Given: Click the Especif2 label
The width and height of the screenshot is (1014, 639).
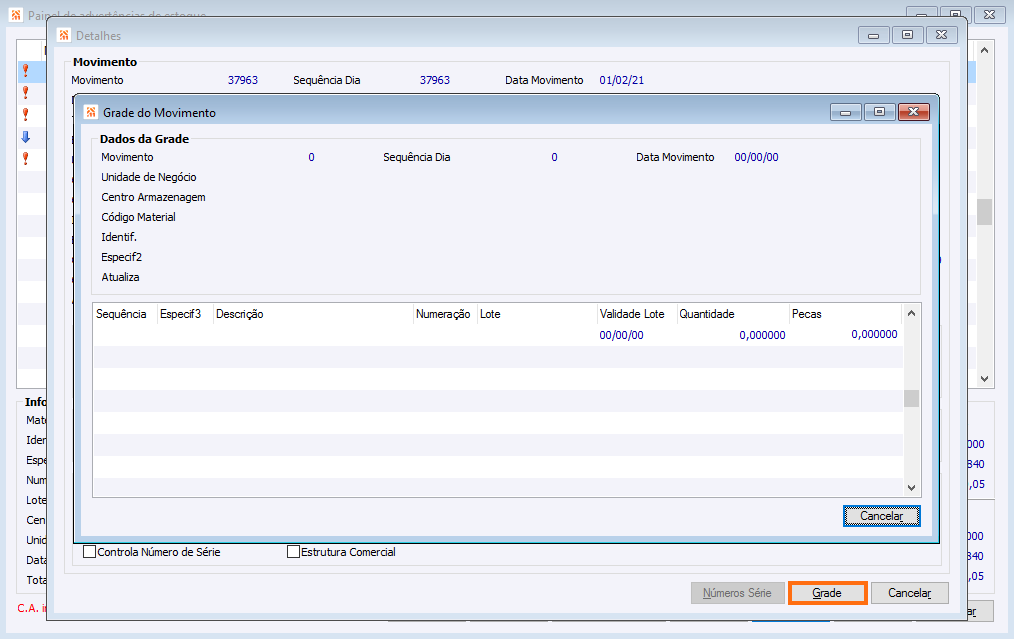Looking at the screenshot, I should click(122, 257).
